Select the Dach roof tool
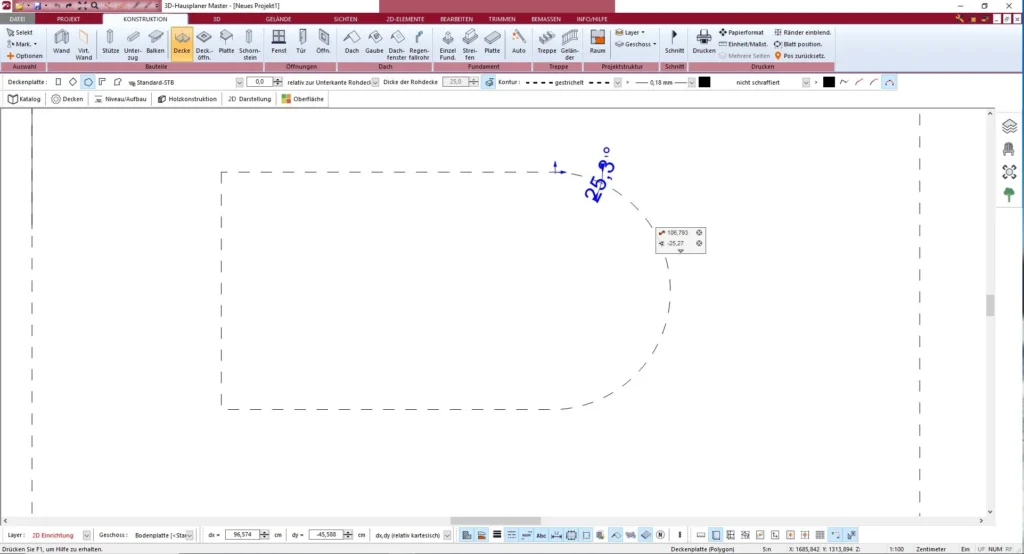Screen dimensions: 1024x554 click(x=351, y=42)
